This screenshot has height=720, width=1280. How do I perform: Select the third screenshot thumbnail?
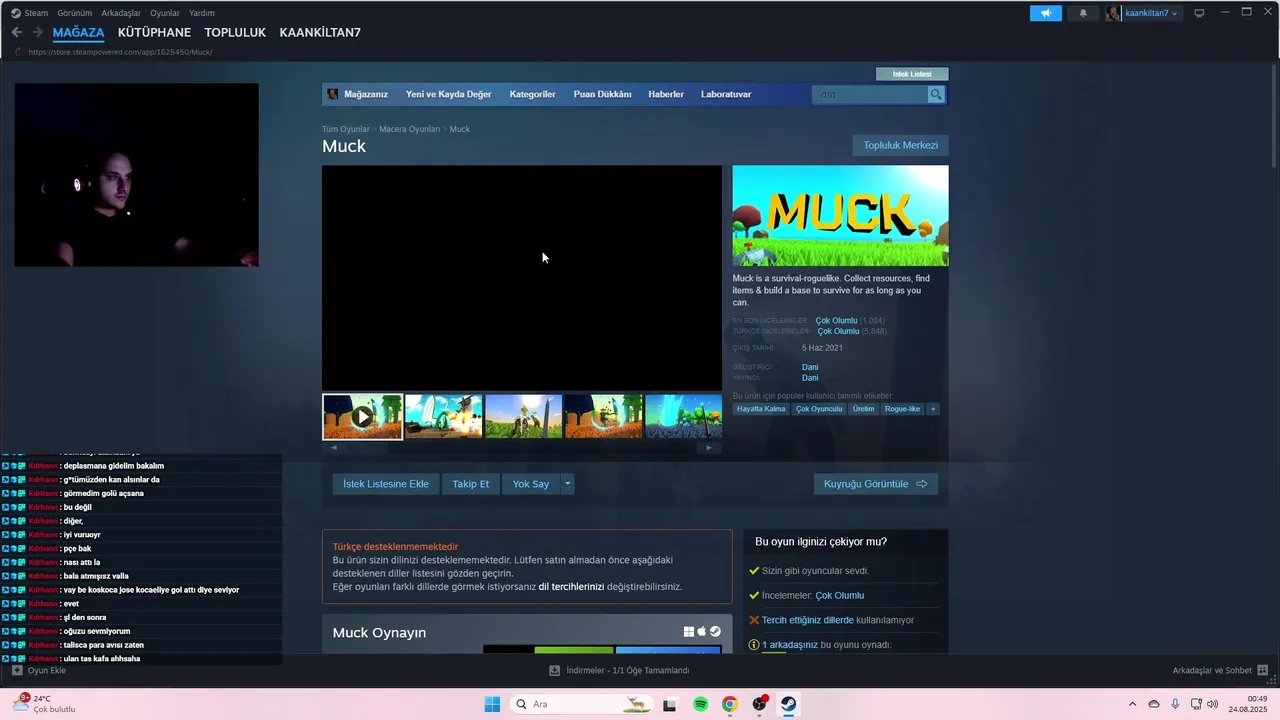523,416
